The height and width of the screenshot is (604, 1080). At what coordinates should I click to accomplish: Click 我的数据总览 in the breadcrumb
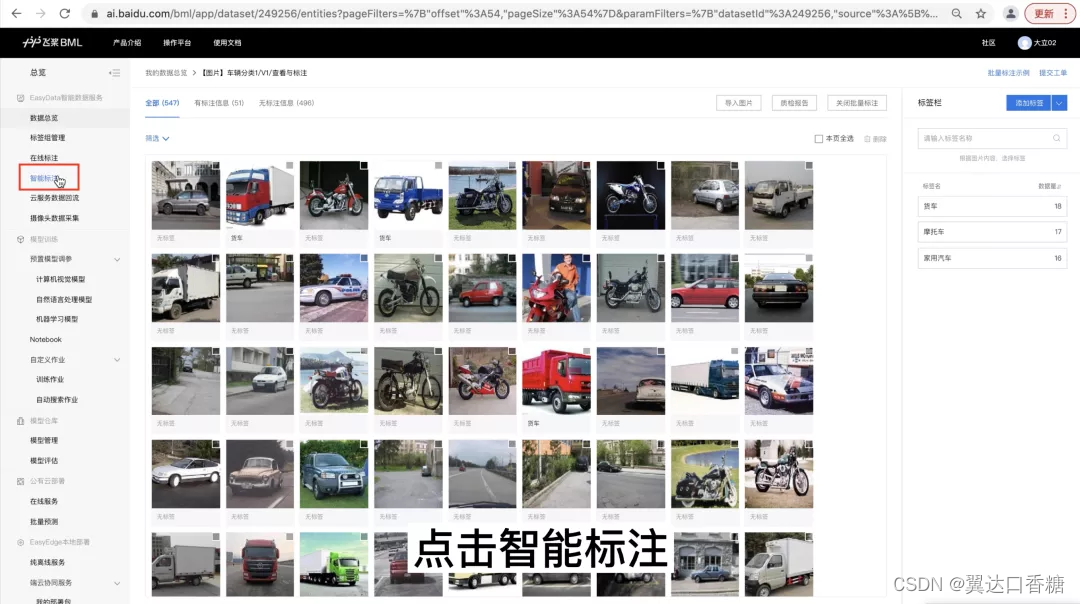(166, 73)
